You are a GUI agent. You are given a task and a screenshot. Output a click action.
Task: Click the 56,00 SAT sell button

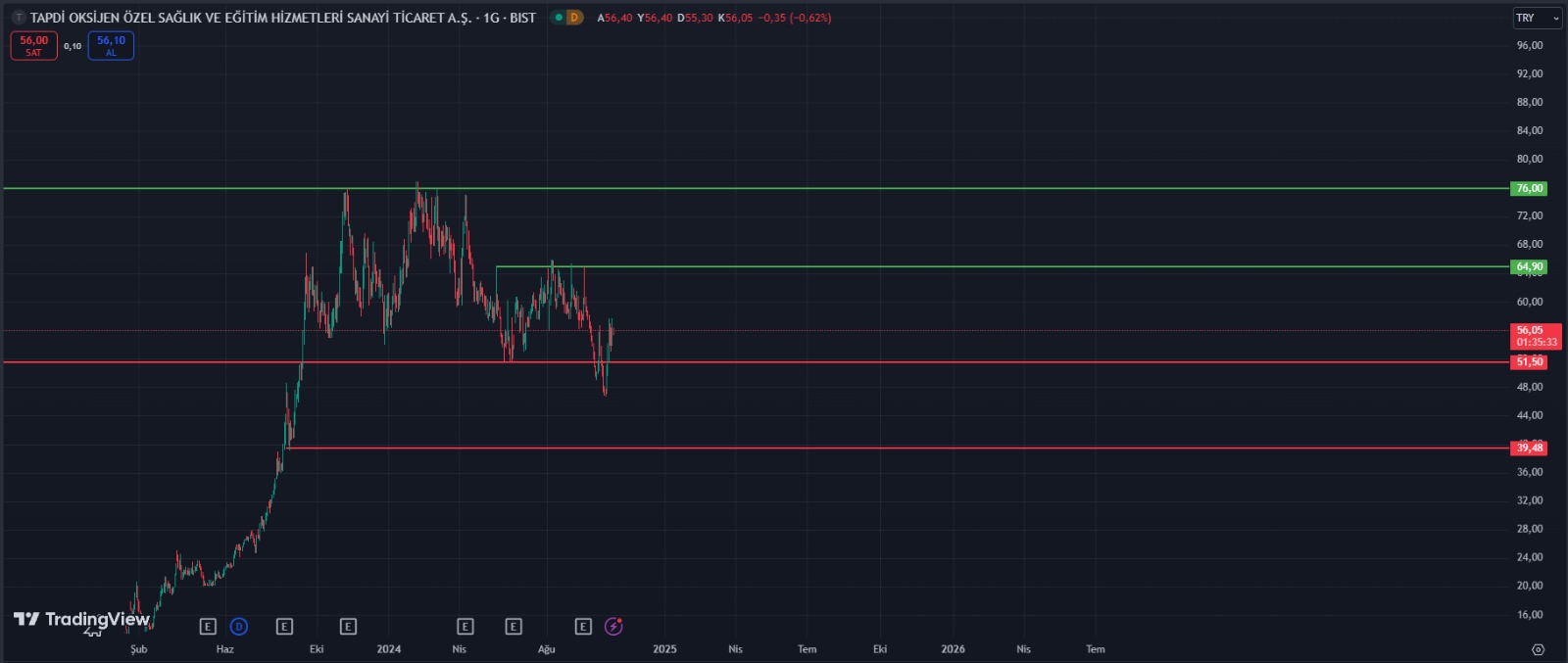point(34,45)
